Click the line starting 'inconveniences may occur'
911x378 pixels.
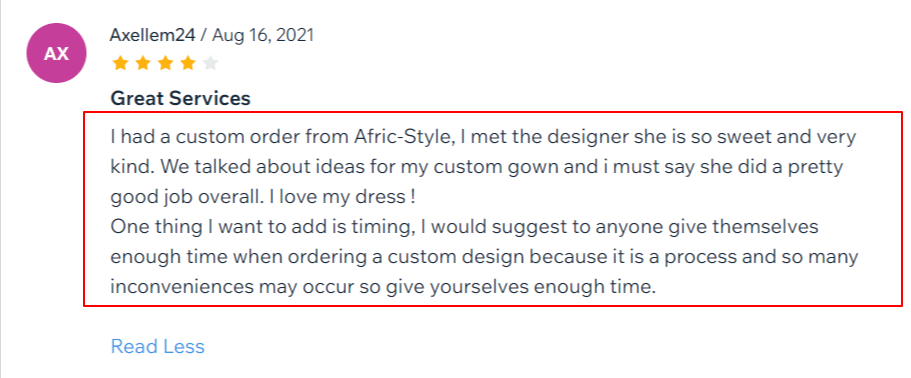pyautogui.click(x=383, y=287)
